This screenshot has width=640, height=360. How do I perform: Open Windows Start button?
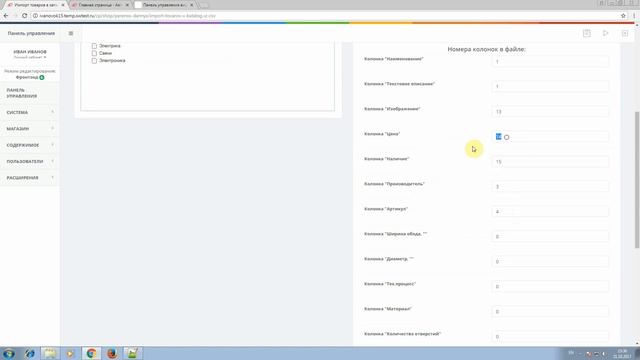coord(9,353)
